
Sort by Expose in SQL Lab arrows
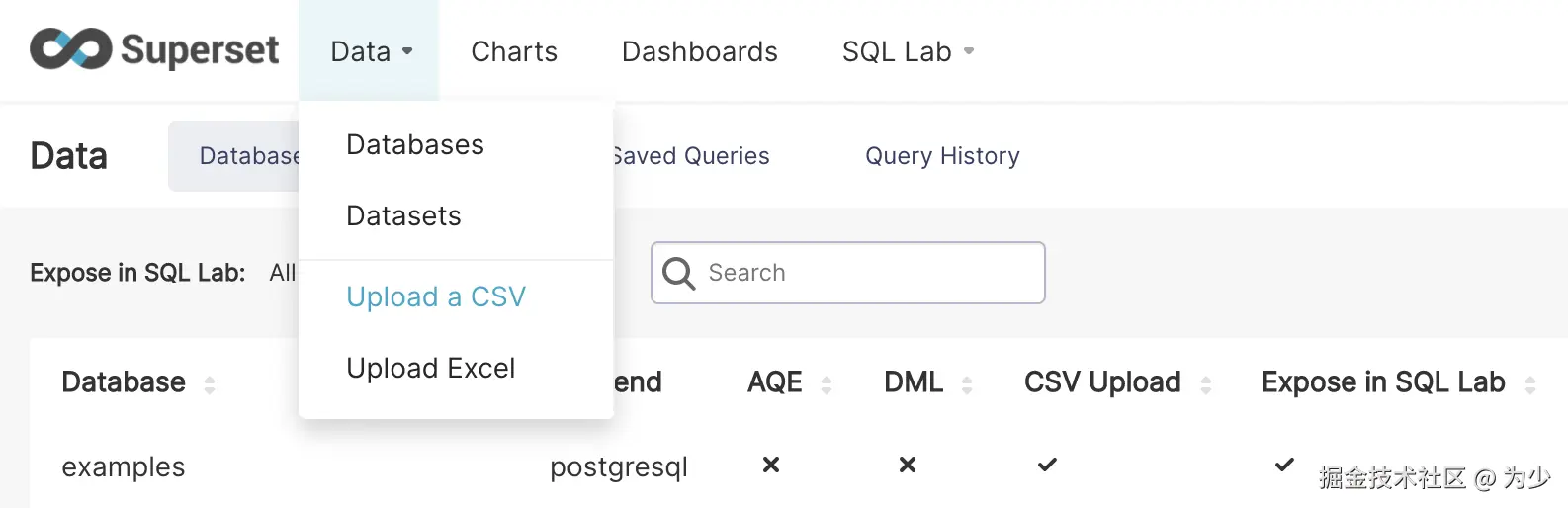coord(1530,384)
